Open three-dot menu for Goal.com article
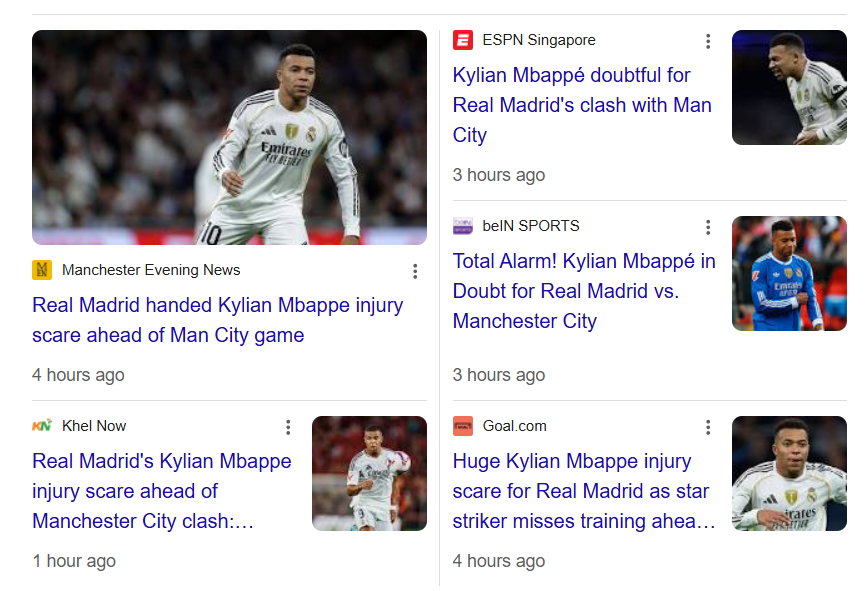Viewport: 867px width, 591px height. pyautogui.click(x=708, y=427)
